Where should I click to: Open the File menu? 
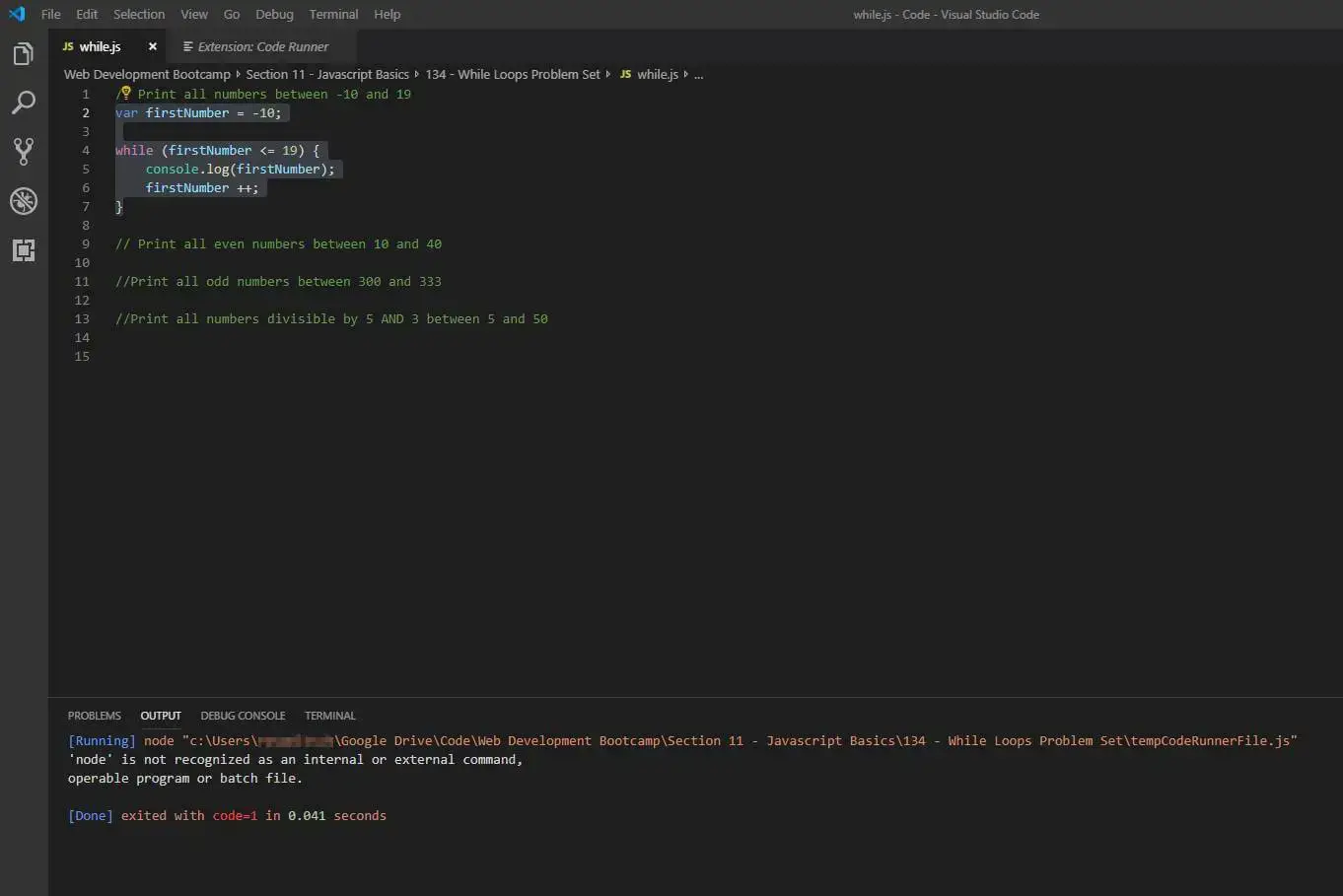(50, 14)
